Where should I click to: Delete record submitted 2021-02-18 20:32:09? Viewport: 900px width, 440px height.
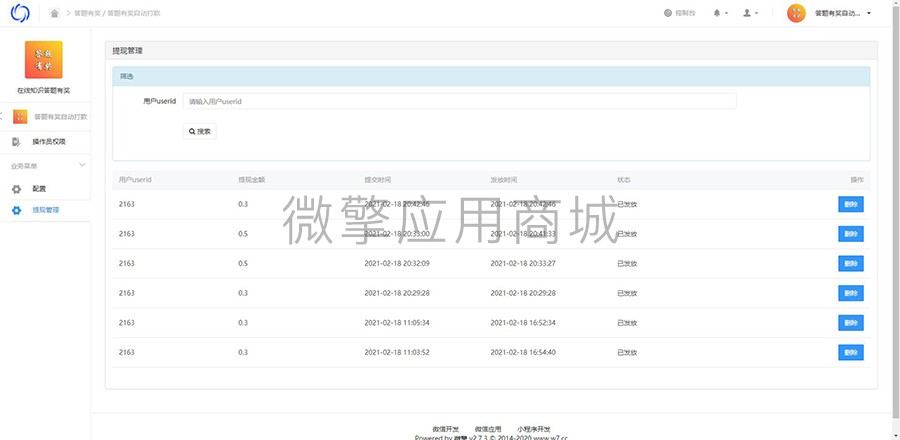pyautogui.click(x=851, y=264)
